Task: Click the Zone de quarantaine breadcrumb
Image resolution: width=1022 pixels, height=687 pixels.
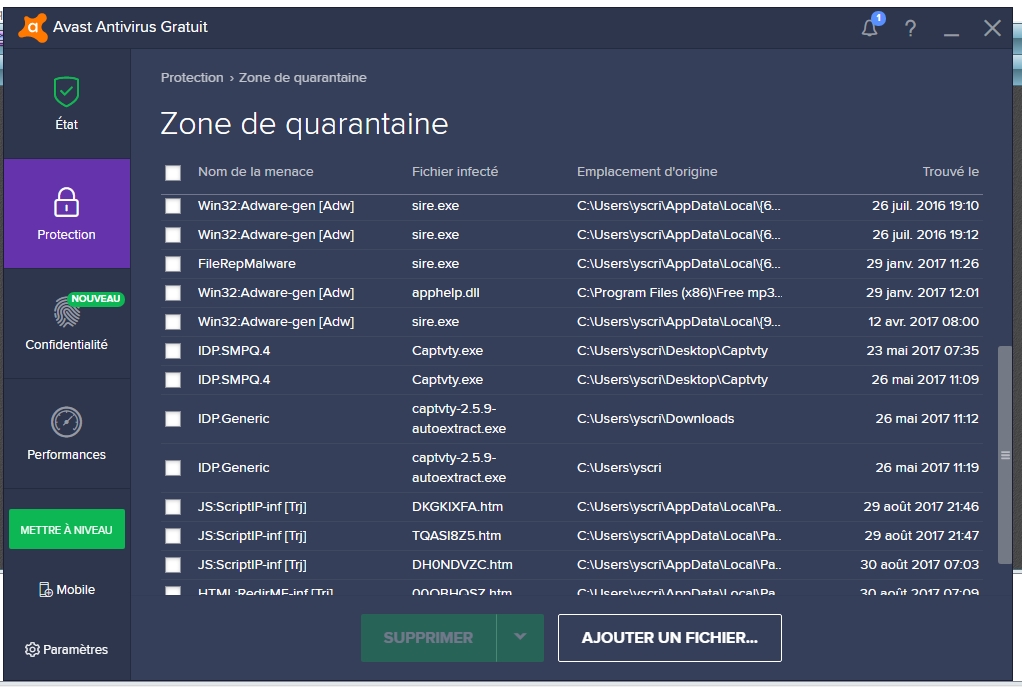Action: pos(302,78)
